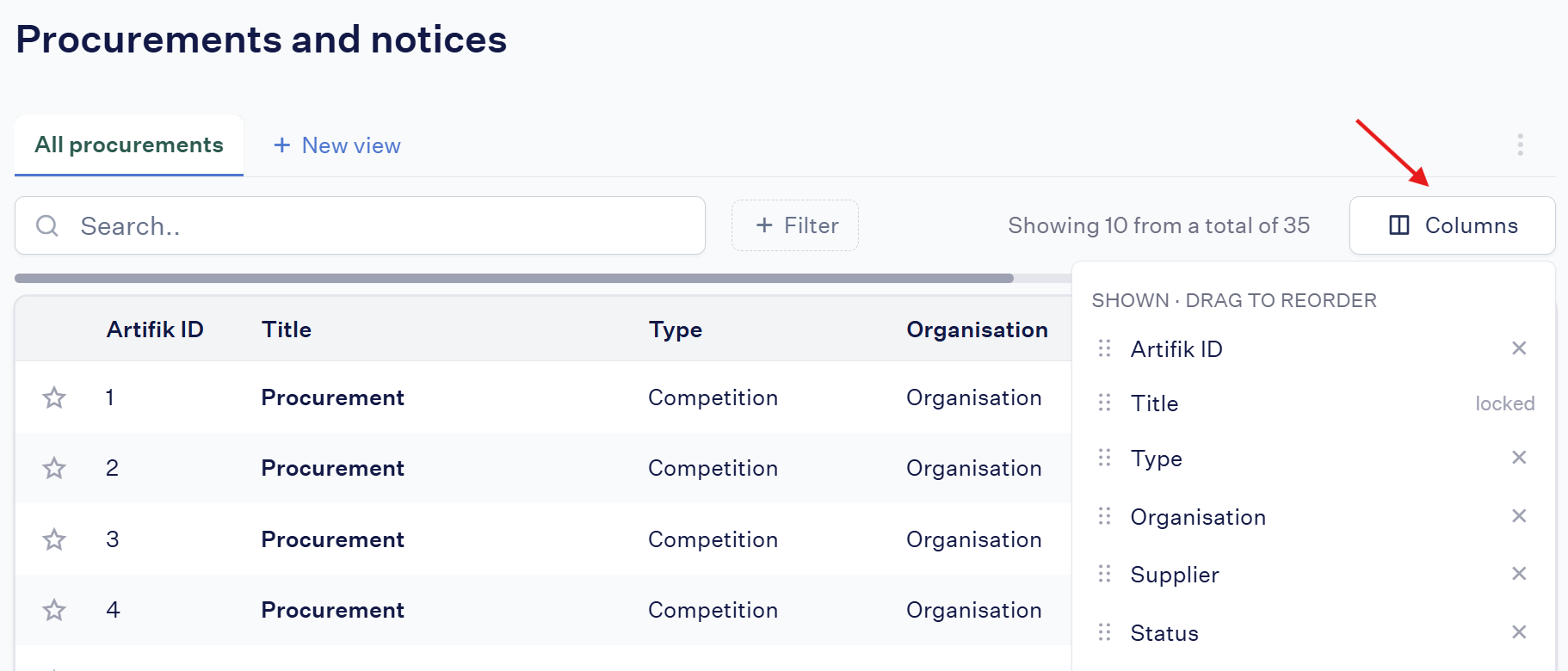1568x671 pixels.
Task: Grab the drag handle for Artifik ID
Action: 1105,348
